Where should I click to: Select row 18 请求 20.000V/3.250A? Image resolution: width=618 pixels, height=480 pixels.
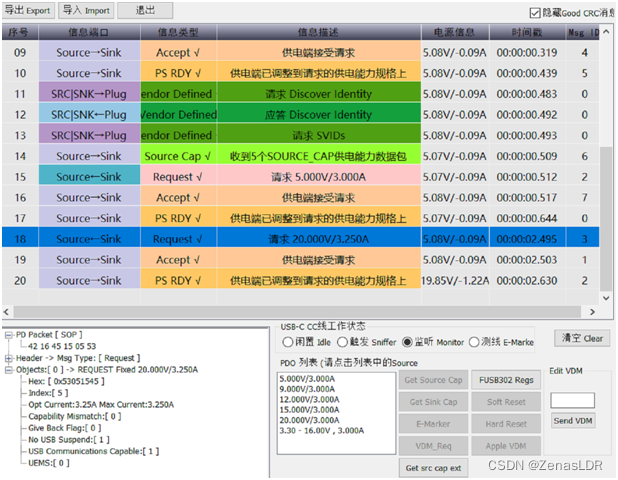coord(300,239)
